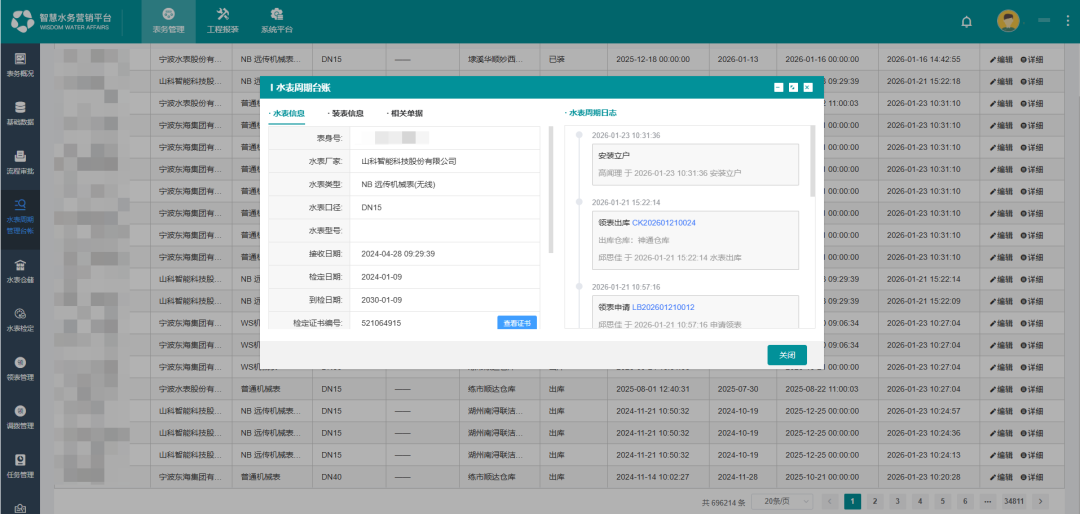The height and width of the screenshot is (514, 1080).
Task: Open 水表仓储 sidebar module
Action: click(20, 270)
